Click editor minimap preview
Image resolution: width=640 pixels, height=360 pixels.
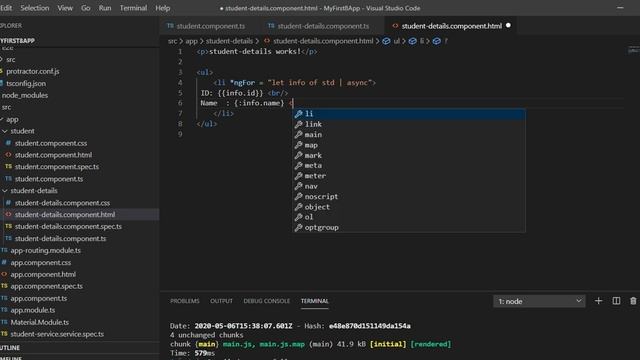633,51
